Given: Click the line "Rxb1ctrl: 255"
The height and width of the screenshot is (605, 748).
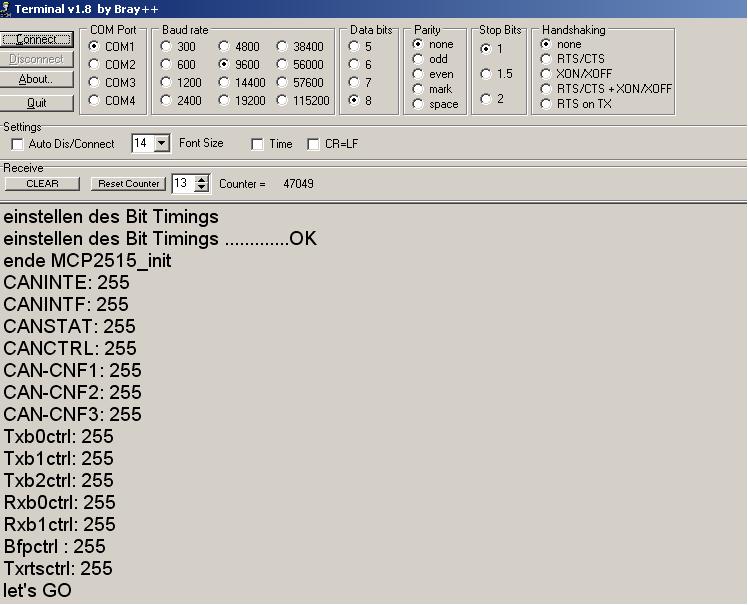Looking at the screenshot, I should click(60, 524).
